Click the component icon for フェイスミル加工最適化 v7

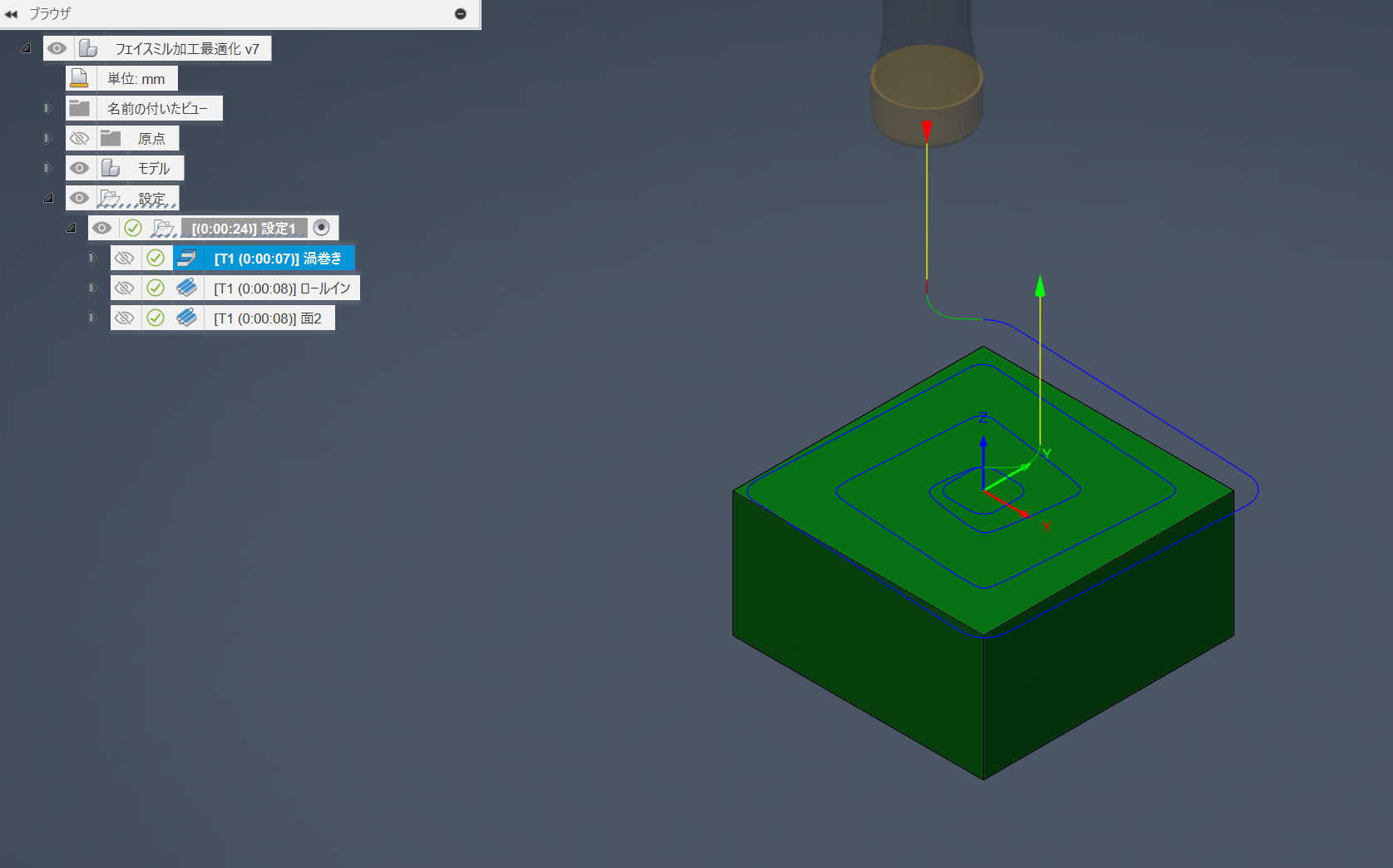[86, 47]
